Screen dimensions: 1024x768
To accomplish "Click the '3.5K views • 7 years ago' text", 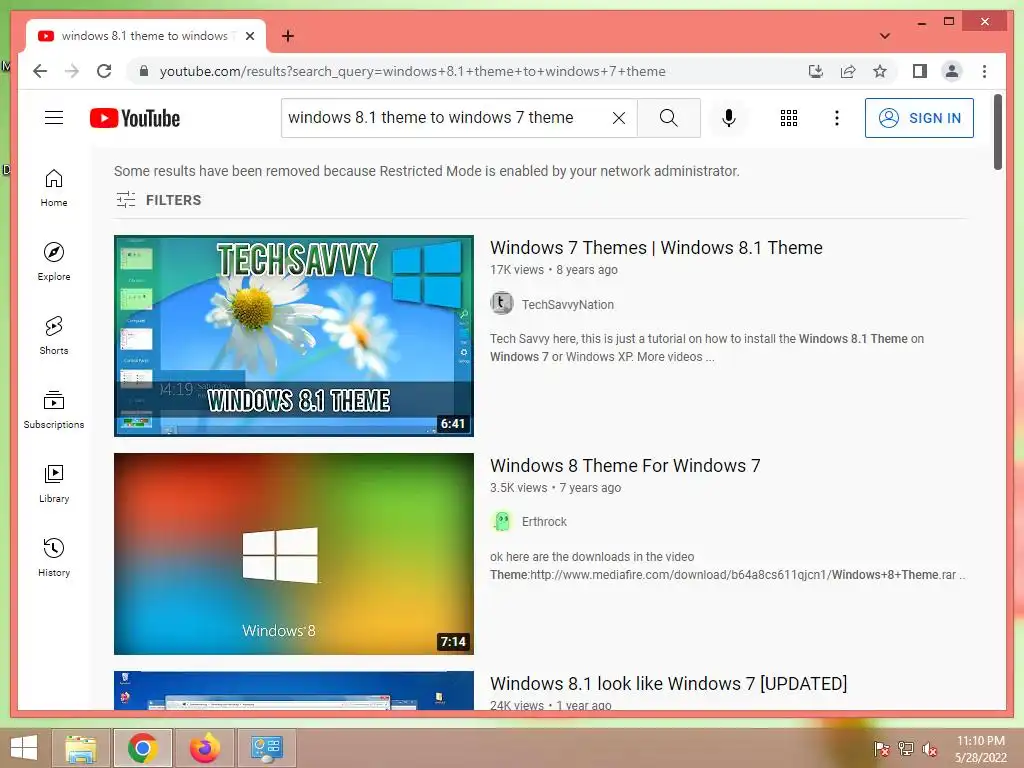I will 555,488.
